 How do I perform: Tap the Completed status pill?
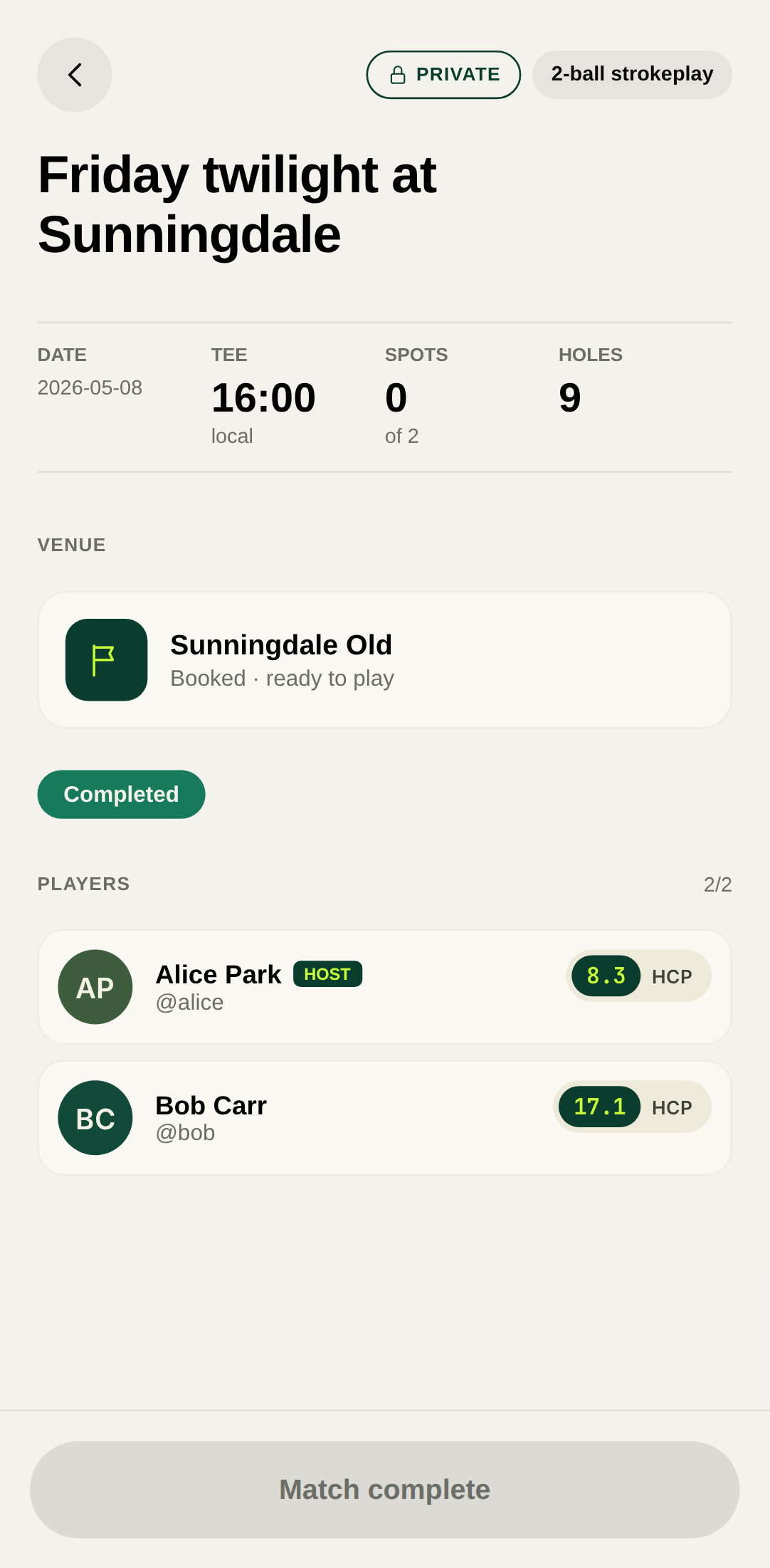(x=122, y=795)
